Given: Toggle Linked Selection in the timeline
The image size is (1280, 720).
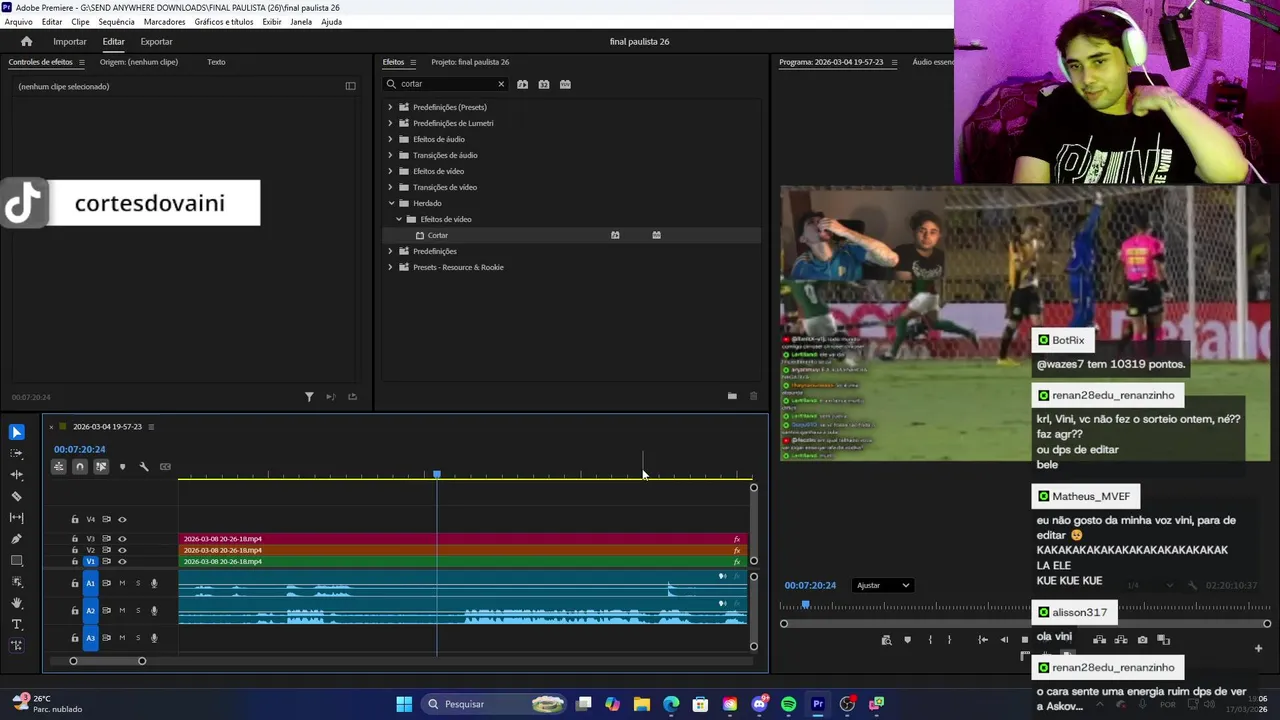Looking at the screenshot, I should [101, 467].
